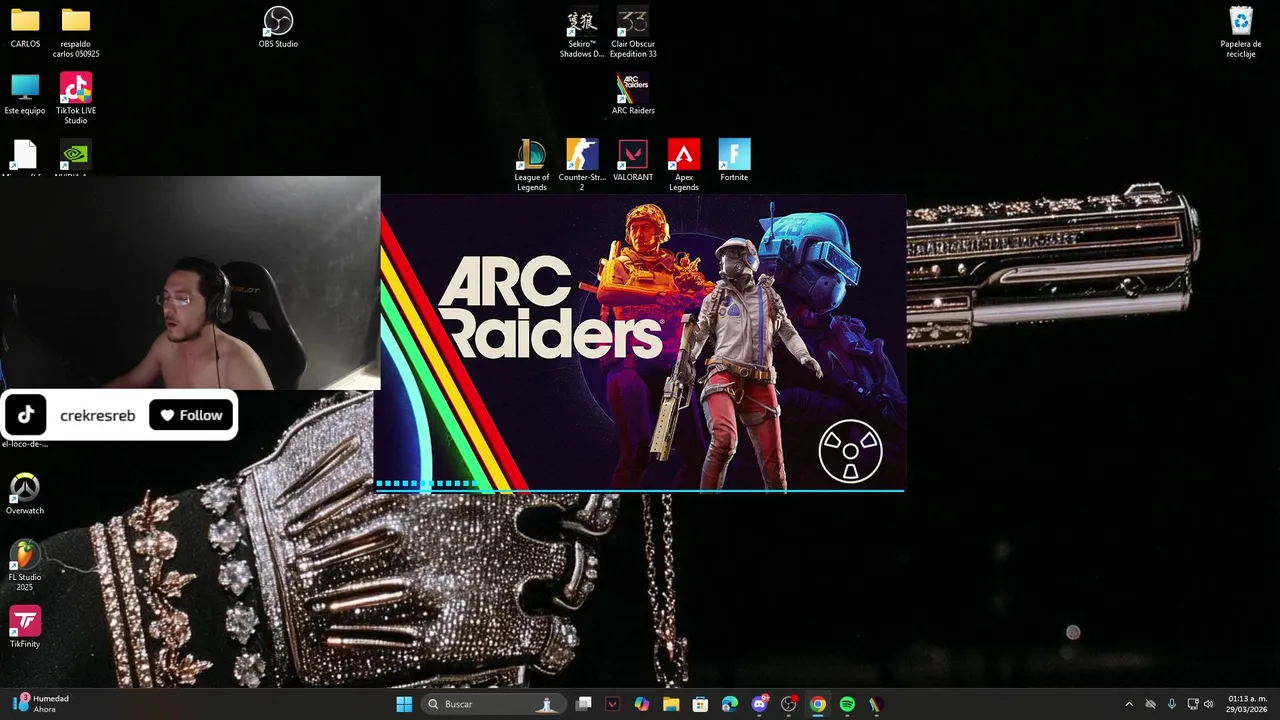1280x720 pixels.
Task: Select the Fortnite desktop shortcut
Action: [x=734, y=160]
